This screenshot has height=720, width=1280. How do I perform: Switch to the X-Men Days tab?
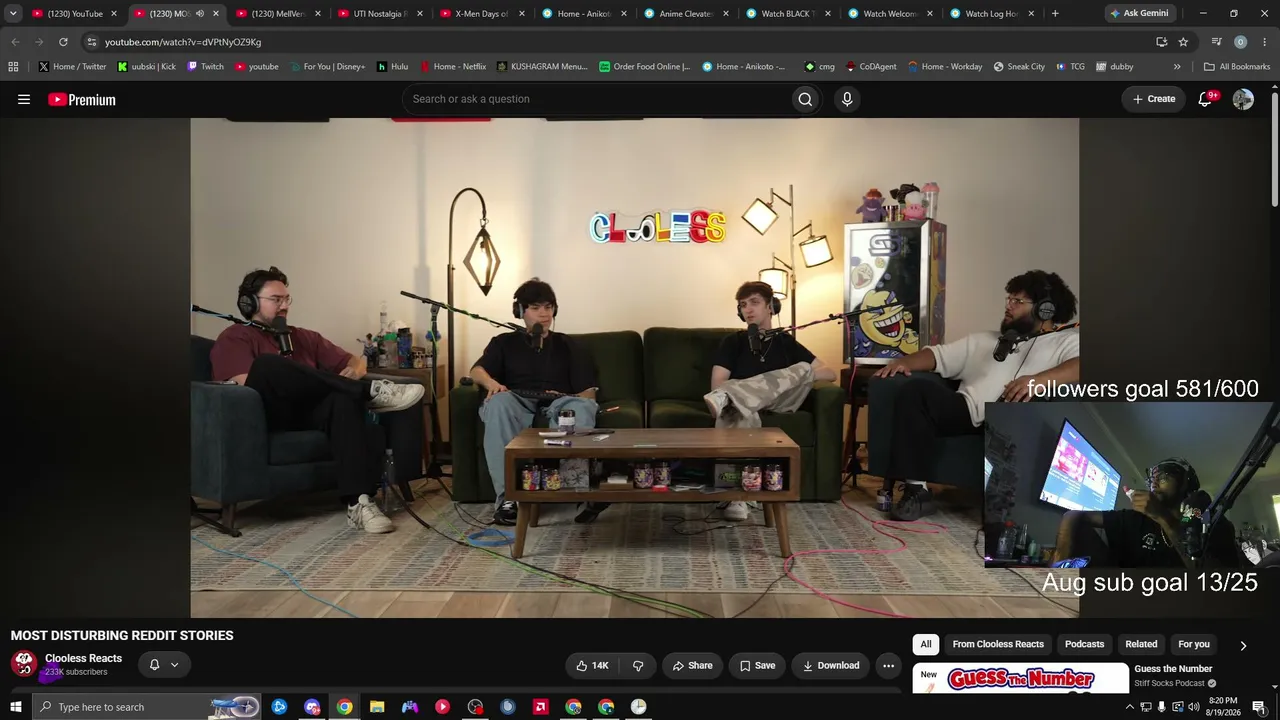click(481, 14)
